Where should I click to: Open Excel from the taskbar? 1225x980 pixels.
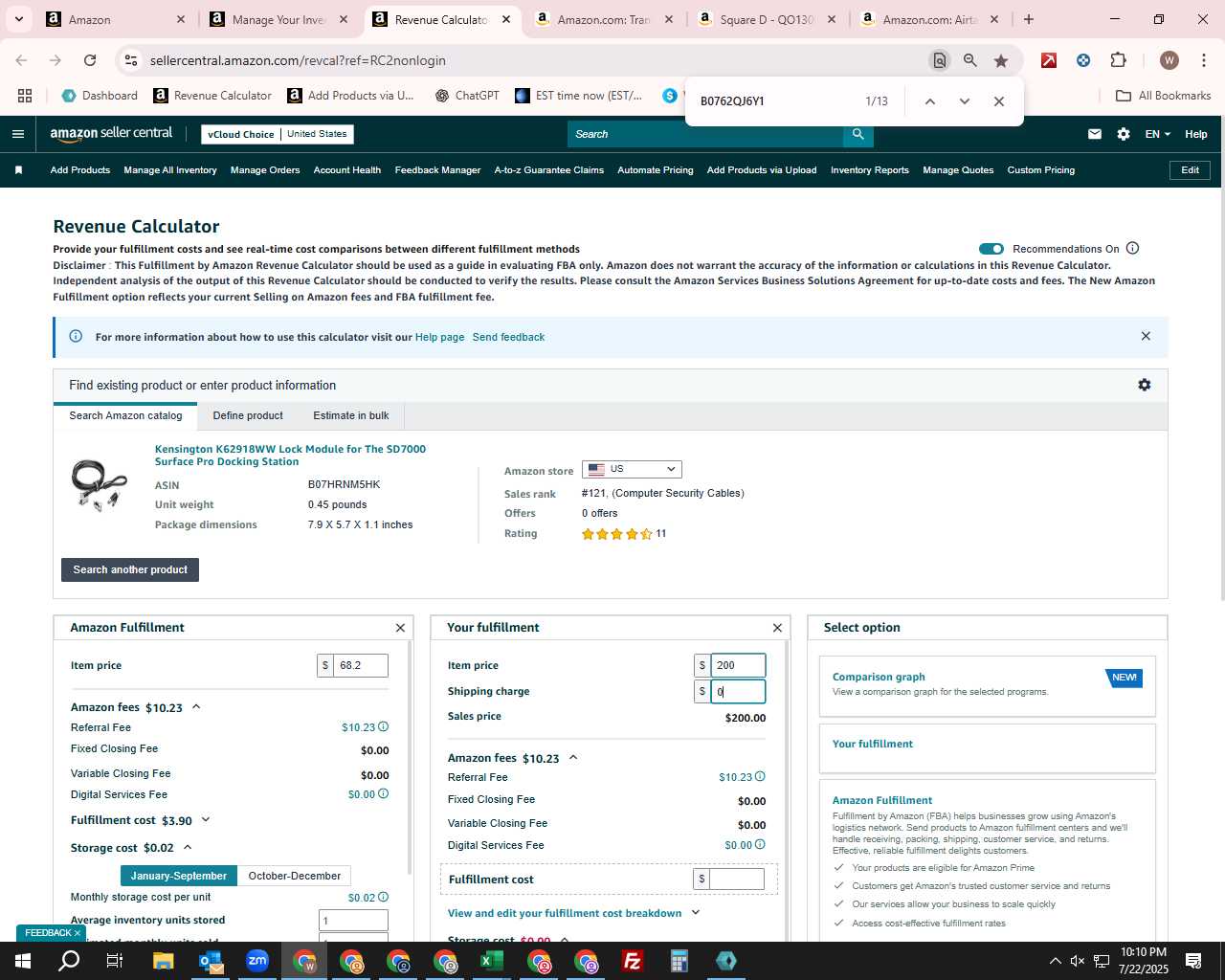[492, 961]
